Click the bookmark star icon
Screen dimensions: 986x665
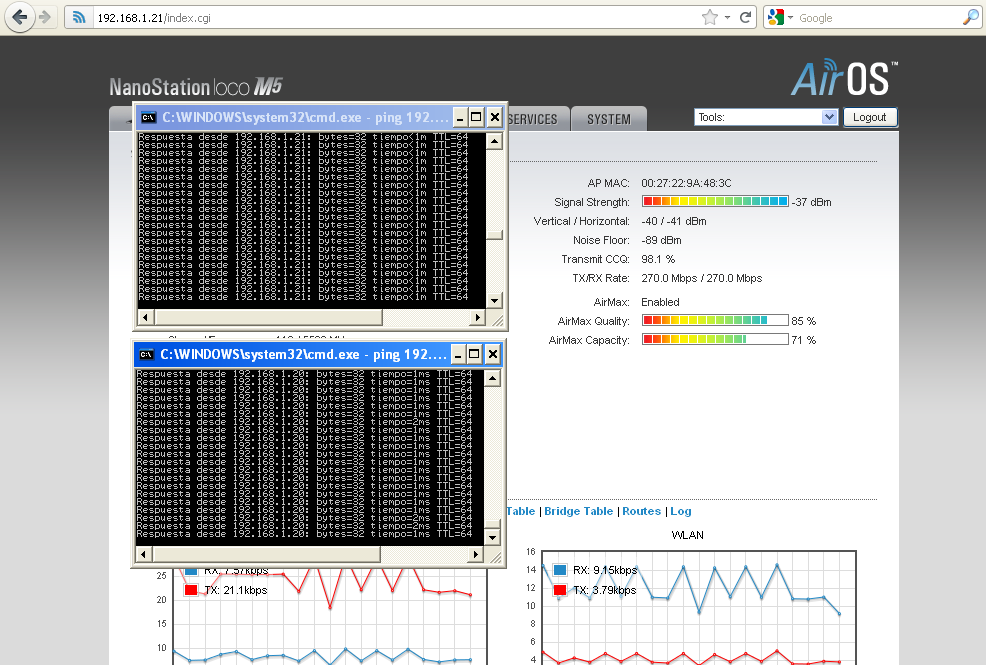(710, 17)
